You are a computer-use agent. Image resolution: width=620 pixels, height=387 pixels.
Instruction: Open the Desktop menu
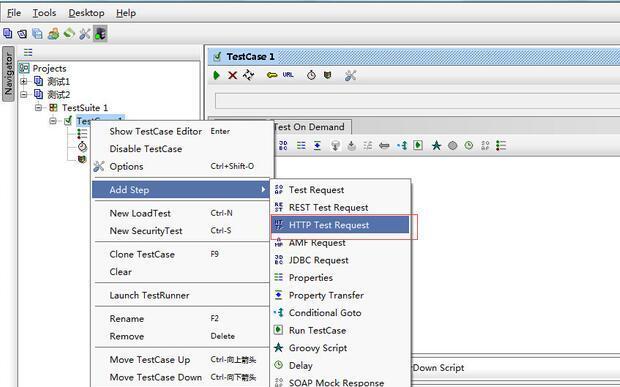pyautogui.click(x=86, y=13)
